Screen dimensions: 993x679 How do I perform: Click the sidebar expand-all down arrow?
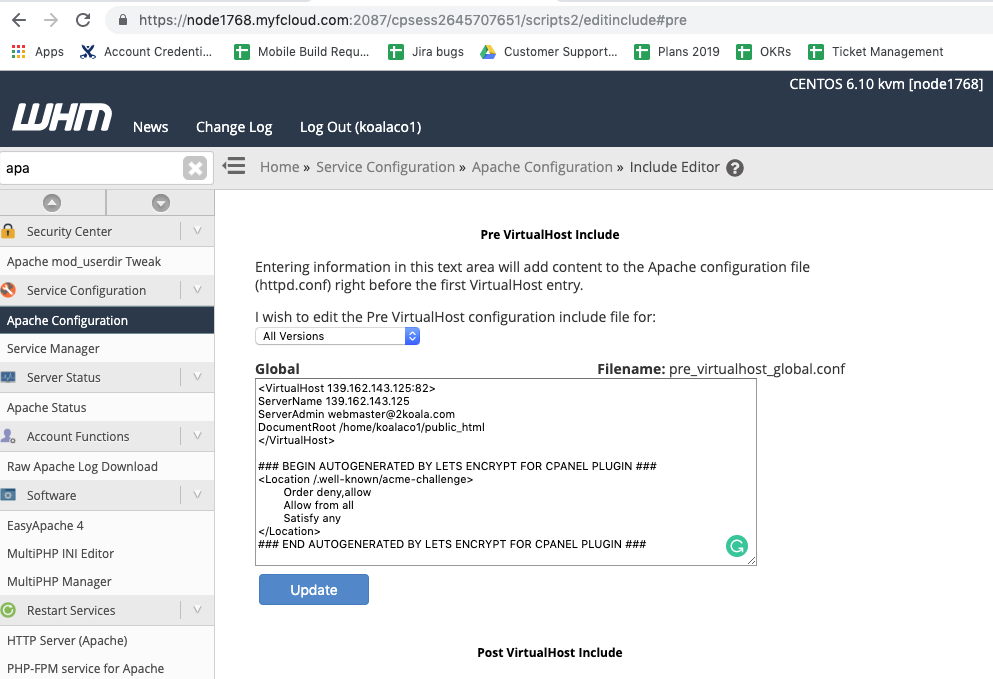(161, 203)
